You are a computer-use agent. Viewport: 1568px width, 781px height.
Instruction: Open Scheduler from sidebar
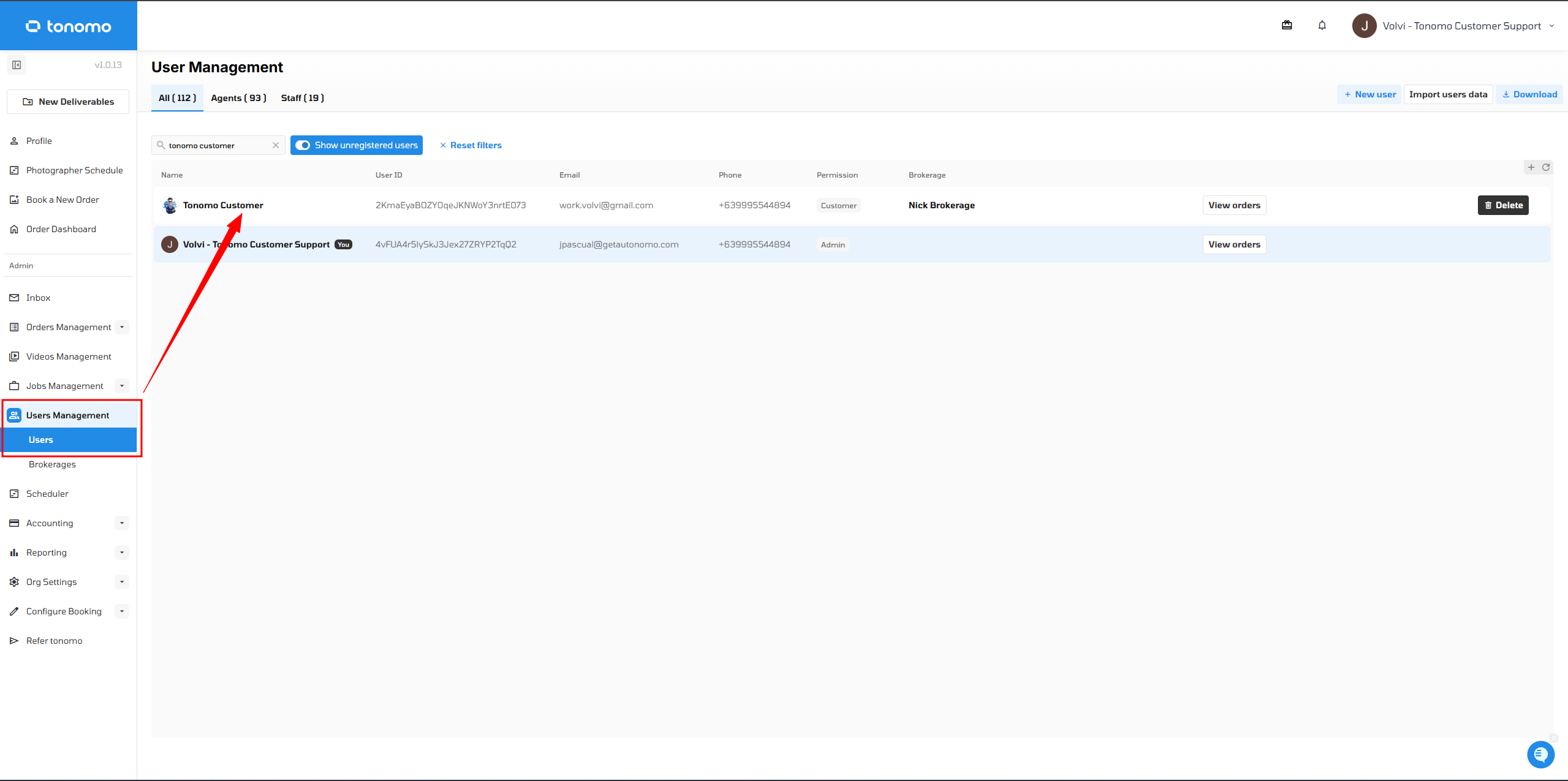click(x=47, y=494)
